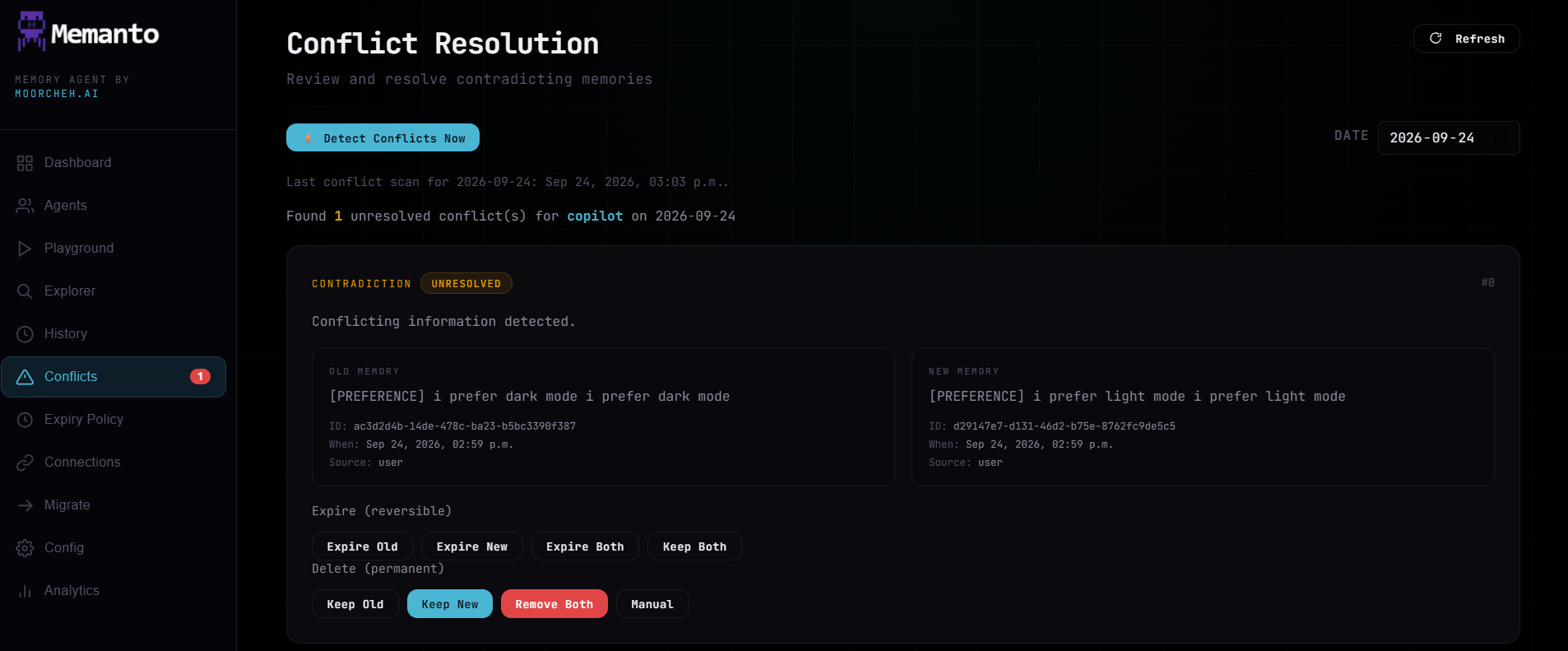1568x651 pixels.
Task: Navigate to Explorer
Action: pyautogui.click(x=114, y=291)
